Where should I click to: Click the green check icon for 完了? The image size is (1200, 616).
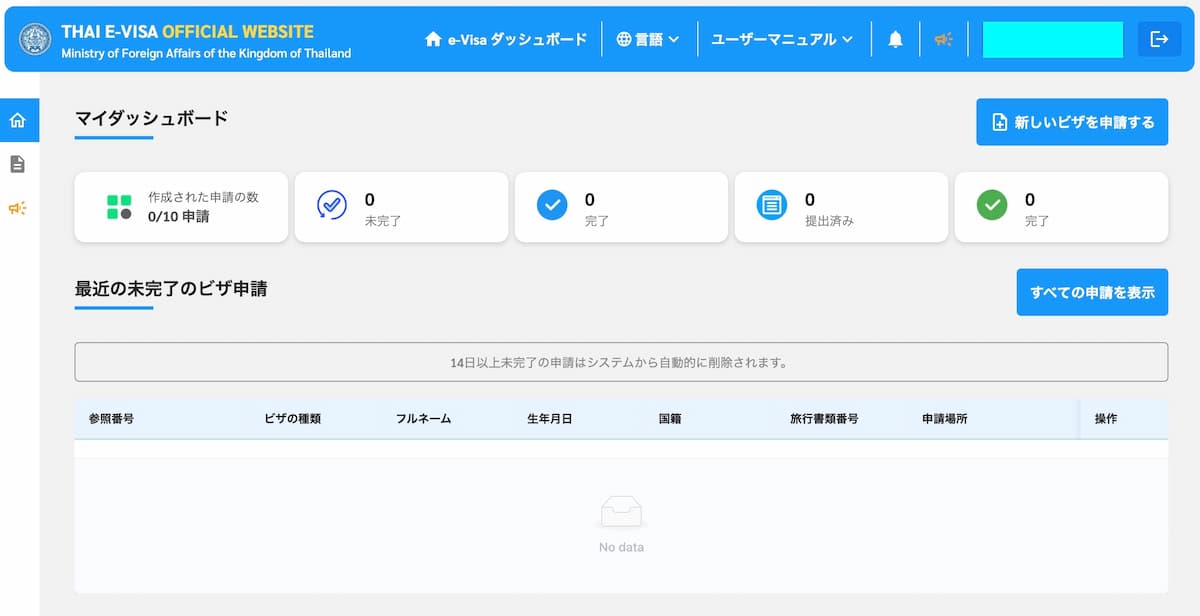(x=992, y=205)
